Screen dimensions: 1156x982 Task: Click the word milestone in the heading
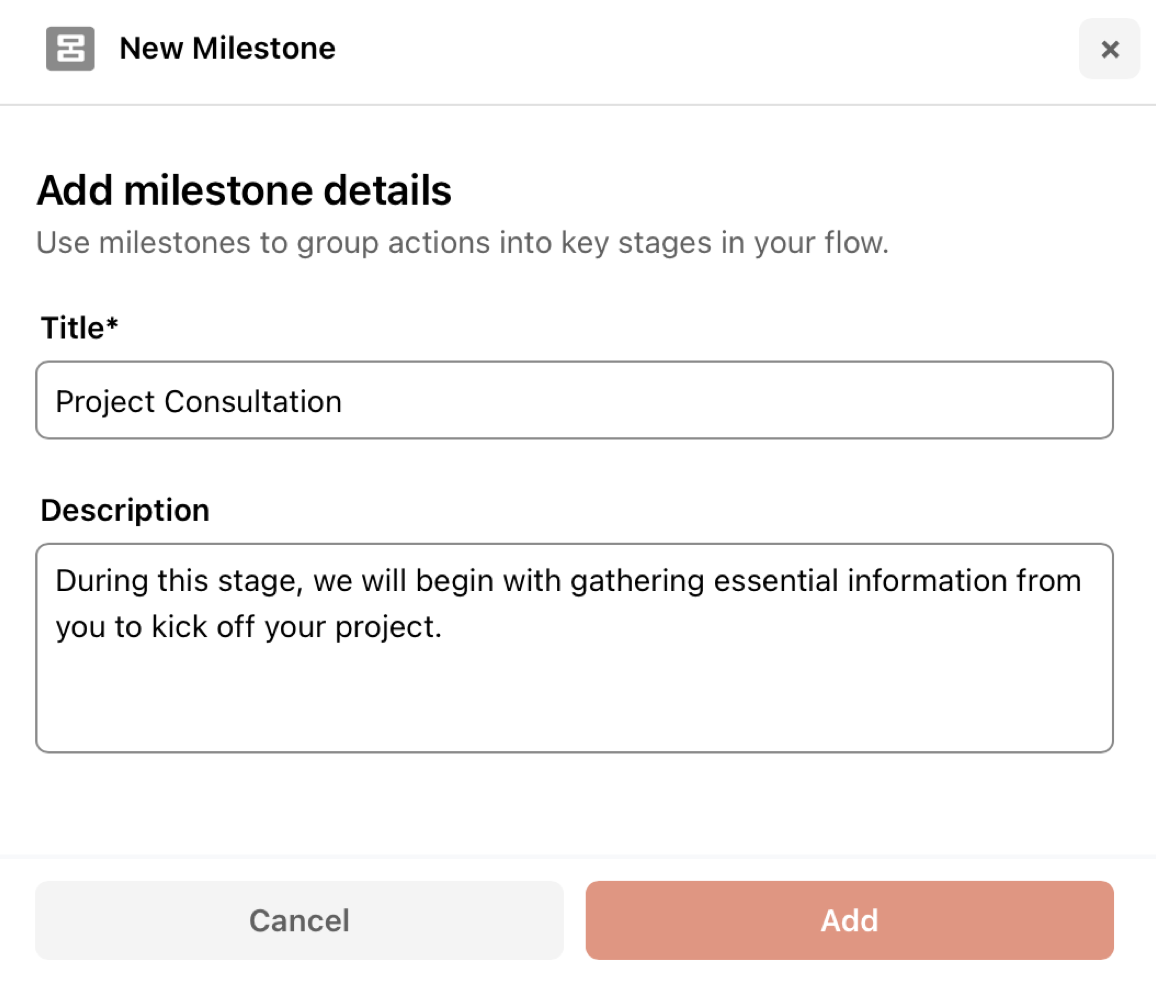pos(218,190)
